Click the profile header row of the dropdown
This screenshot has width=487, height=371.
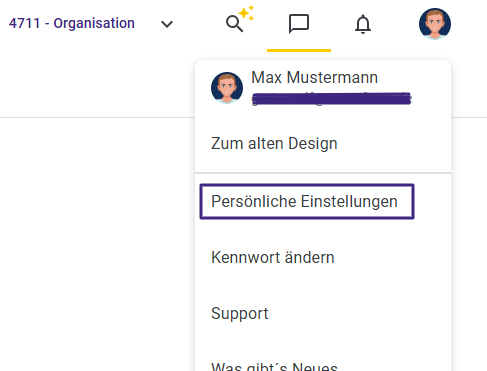[x=323, y=88]
